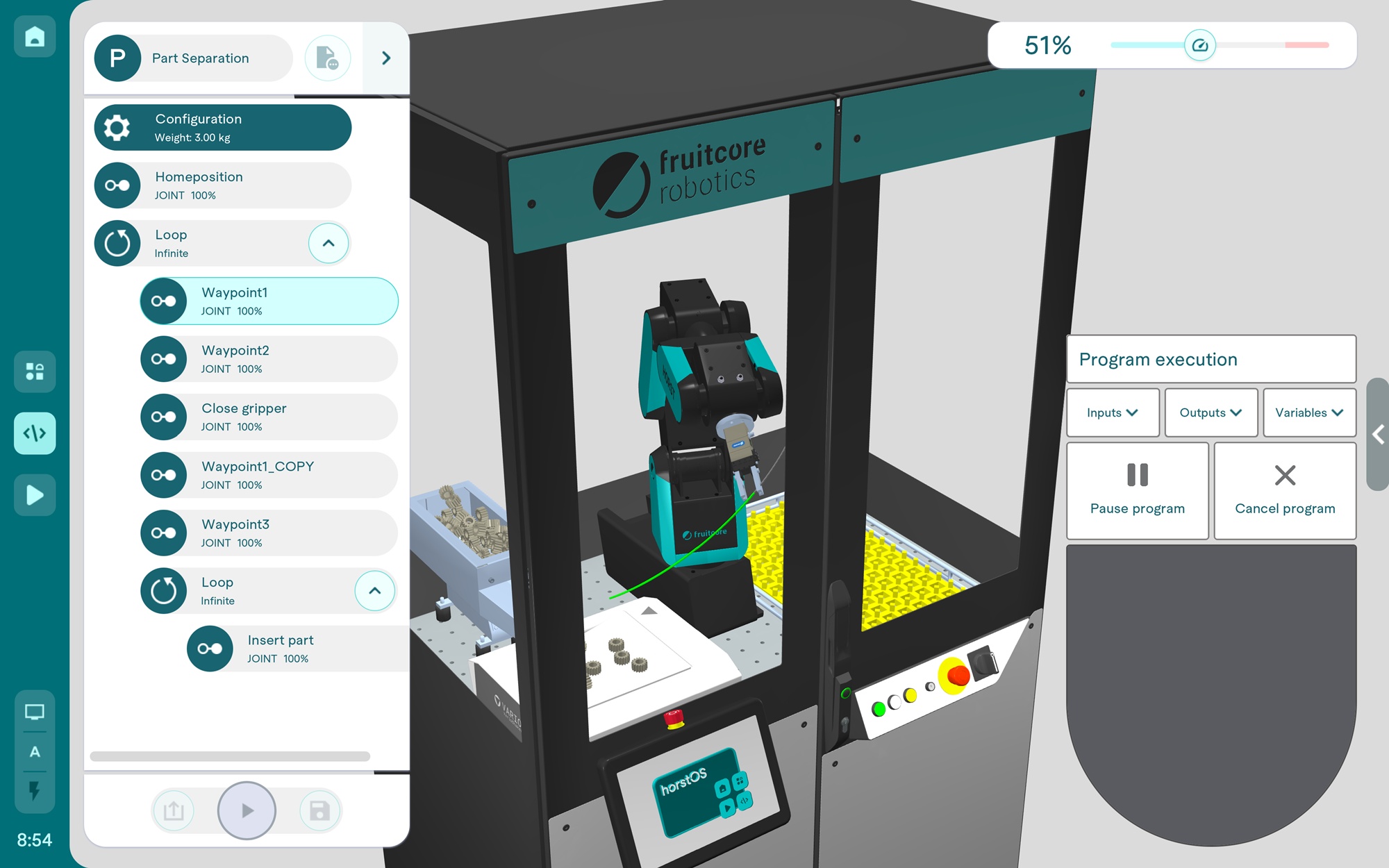Viewport: 1389px width, 868px height.
Task: Open the Outputs dropdown
Action: [x=1211, y=412]
